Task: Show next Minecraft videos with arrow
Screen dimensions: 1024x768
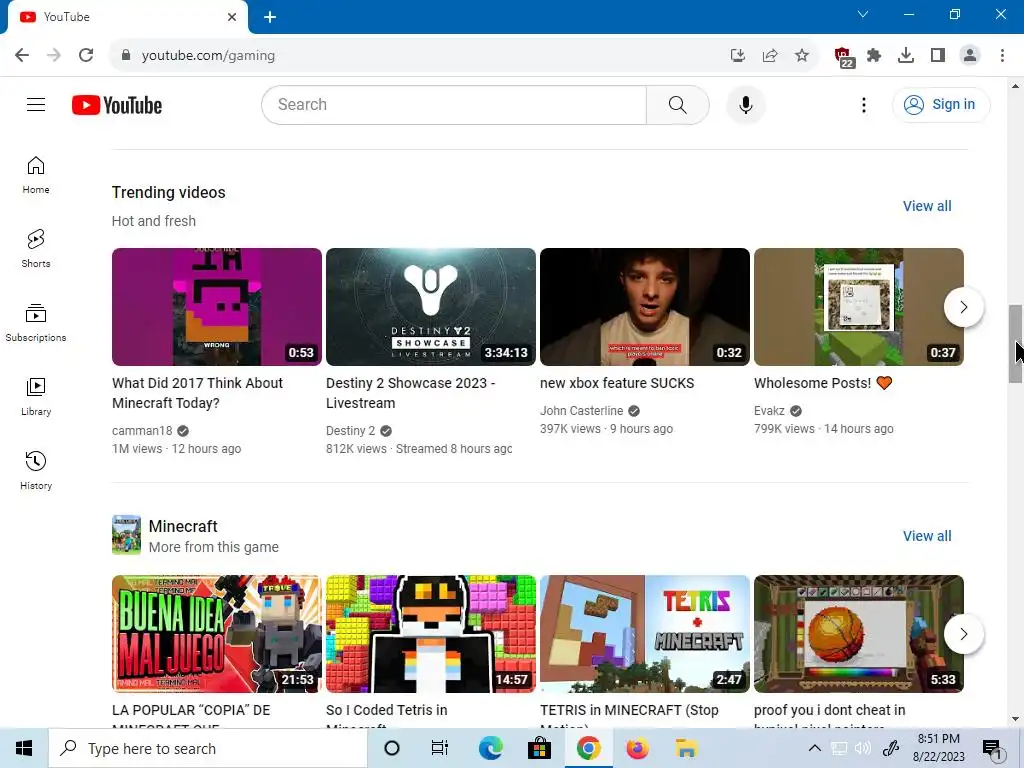Action: pyautogui.click(x=963, y=634)
